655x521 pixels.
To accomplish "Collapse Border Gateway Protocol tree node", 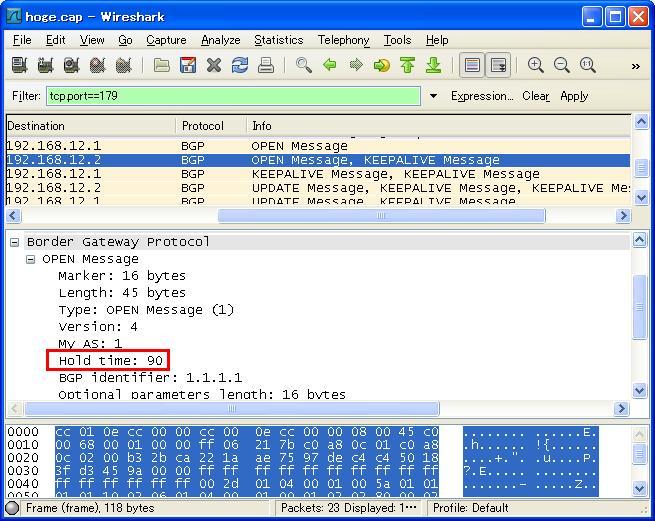I will (15, 242).
